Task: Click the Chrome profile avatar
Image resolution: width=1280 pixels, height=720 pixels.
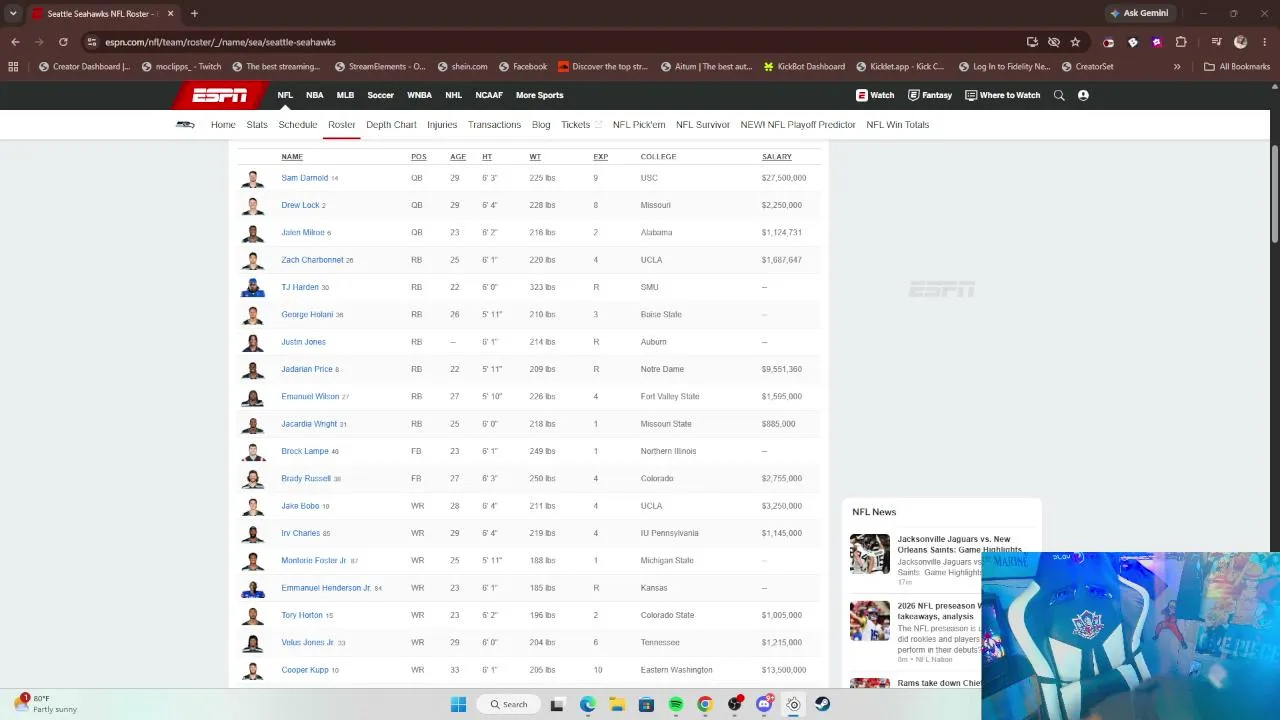Action: [1241, 42]
